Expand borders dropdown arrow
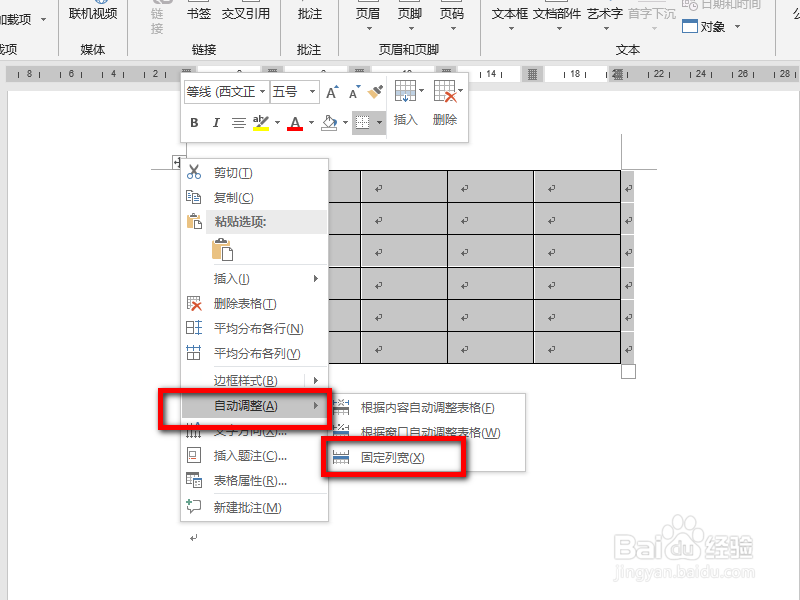Image resolution: width=800 pixels, height=600 pixels. pyautogui.click(x=379, y=122)
